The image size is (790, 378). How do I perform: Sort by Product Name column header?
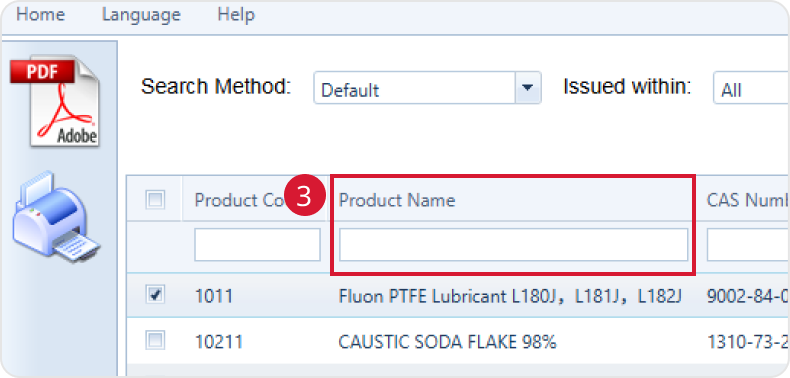point(397,200)
